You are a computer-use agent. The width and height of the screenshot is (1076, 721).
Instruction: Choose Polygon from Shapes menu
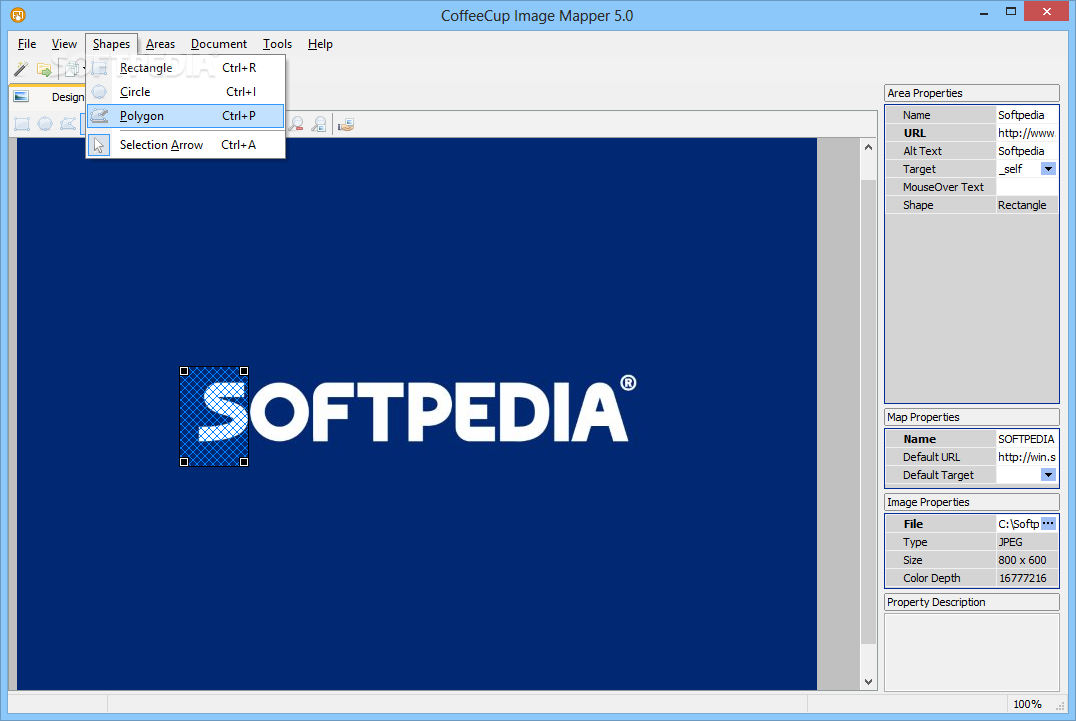point(185,116)
